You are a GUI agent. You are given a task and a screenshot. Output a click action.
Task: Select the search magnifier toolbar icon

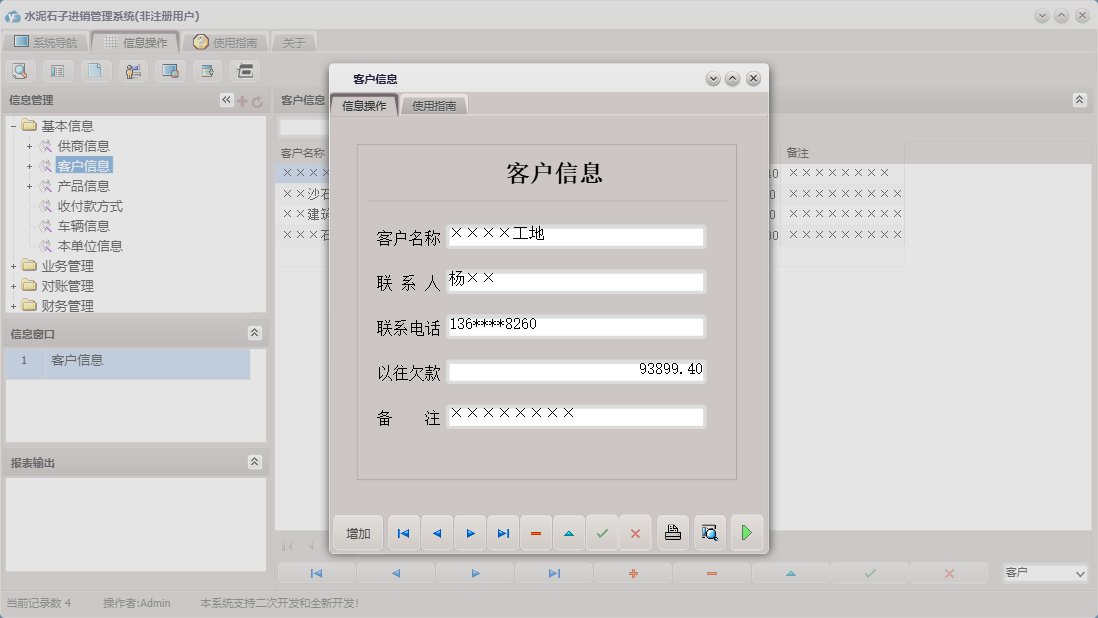point(20,70)
